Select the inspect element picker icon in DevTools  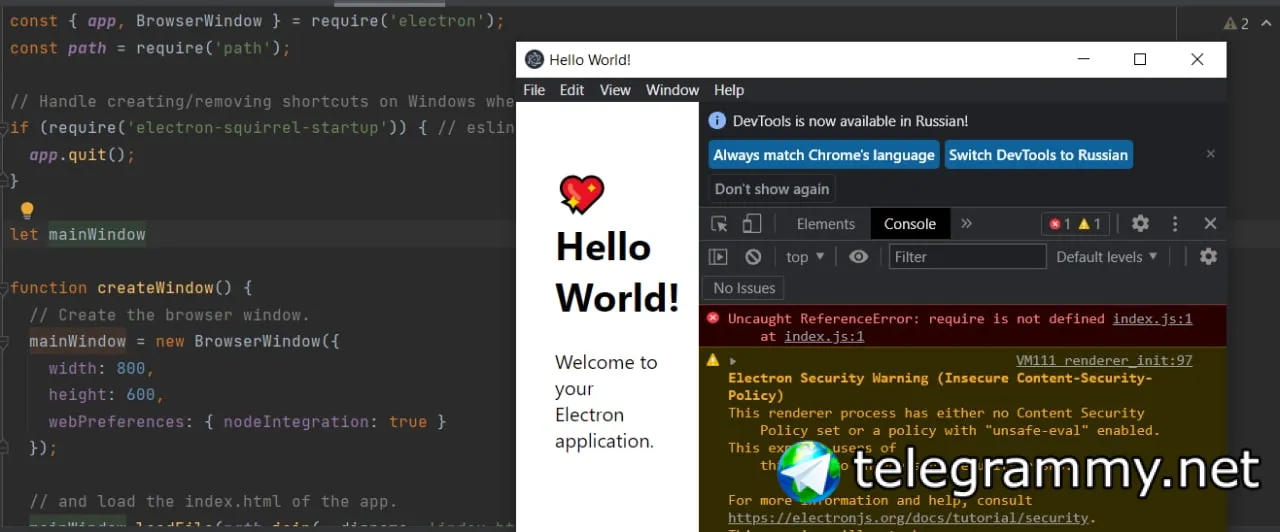pyautogui.click(x=719, y=224)
